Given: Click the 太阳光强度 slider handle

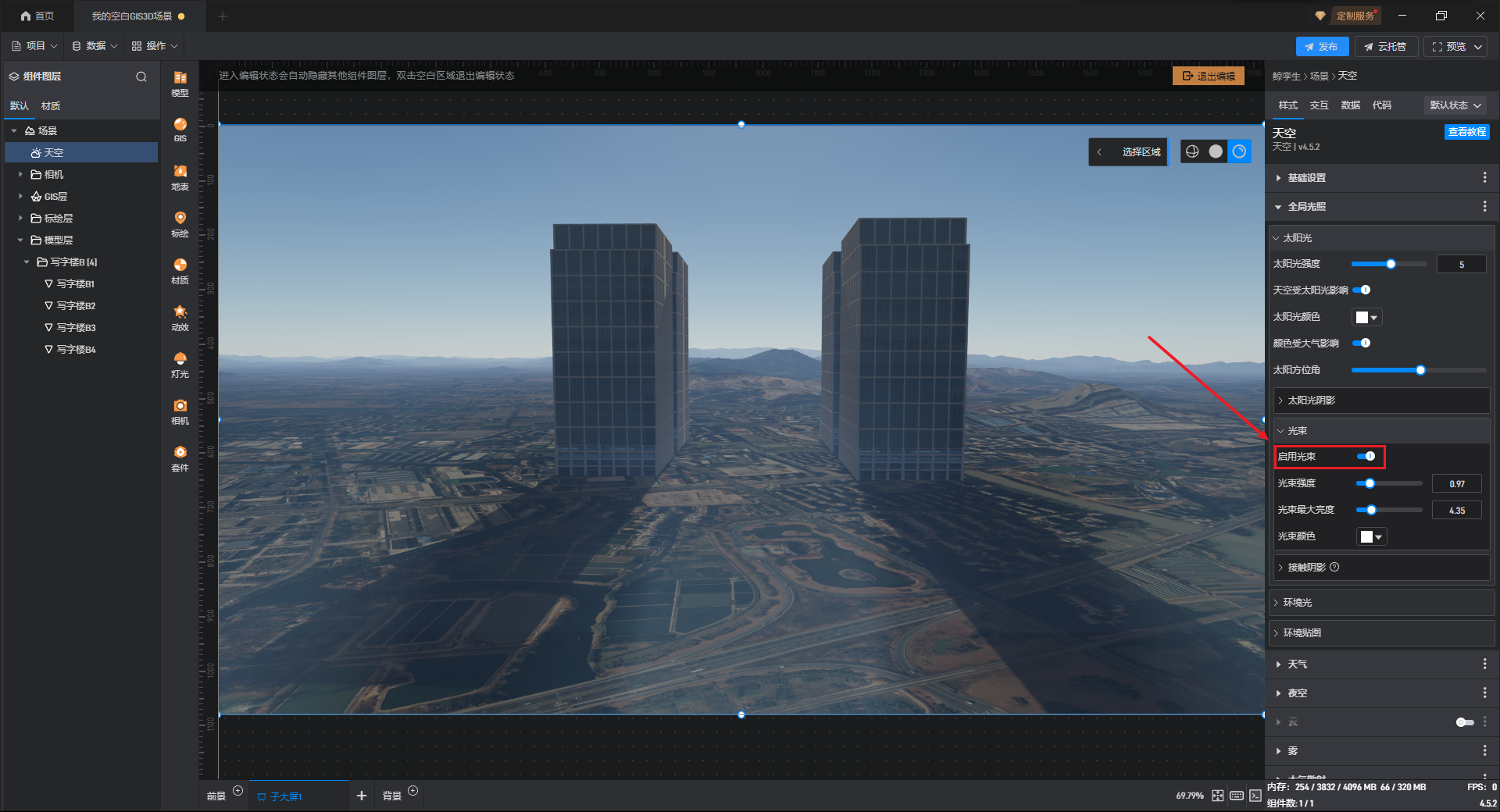Looking at the screenshot, I should pos(1391,264).
